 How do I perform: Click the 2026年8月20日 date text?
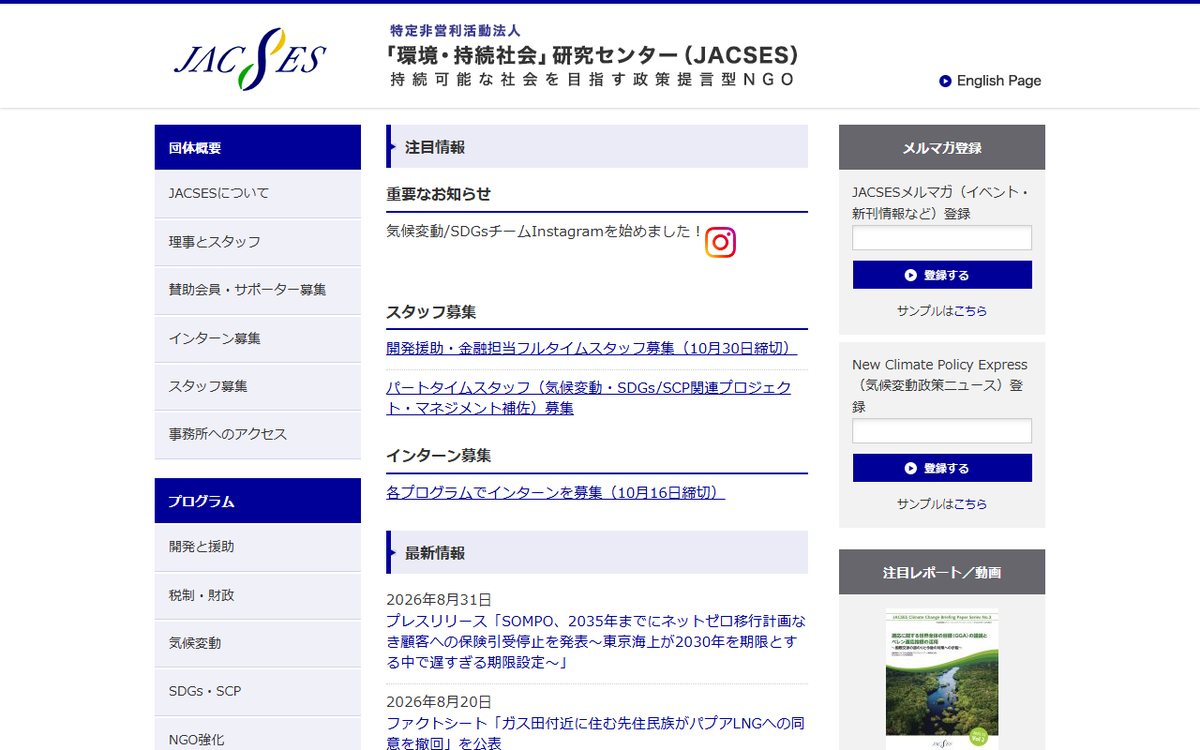(x=439, y=702)
